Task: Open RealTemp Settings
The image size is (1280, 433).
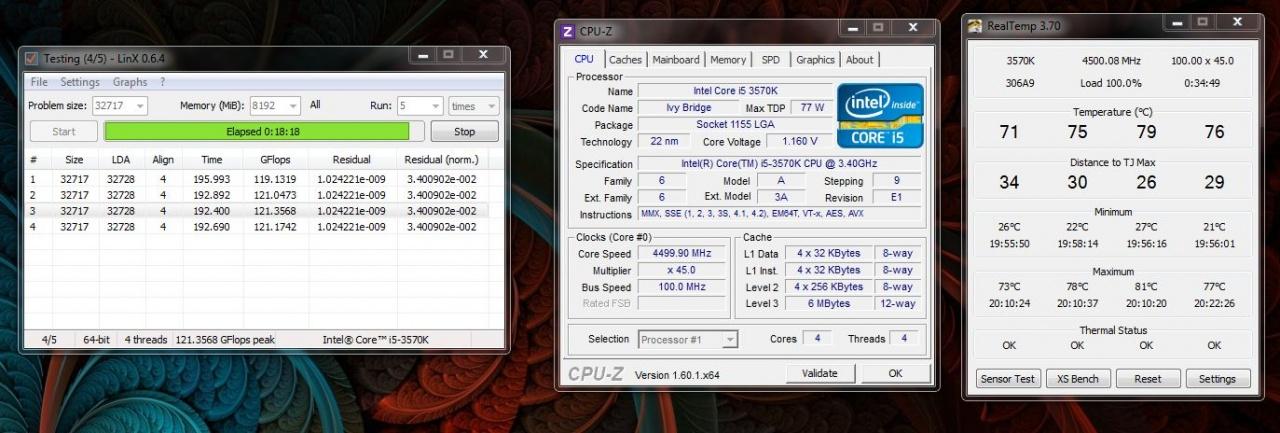Action: (x=1217, y=379)
